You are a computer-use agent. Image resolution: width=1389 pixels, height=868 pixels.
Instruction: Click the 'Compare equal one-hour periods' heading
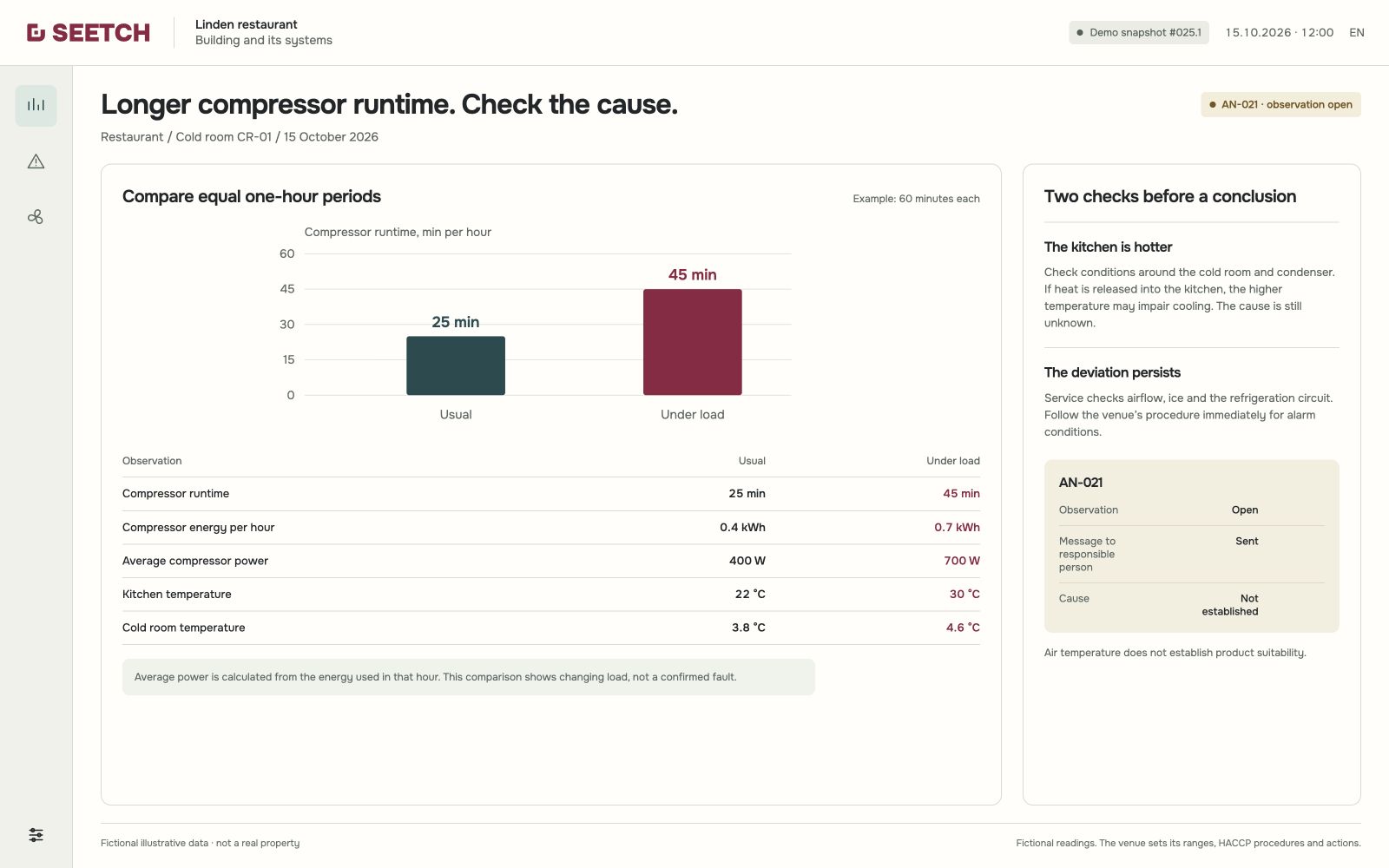coord(252,197)
